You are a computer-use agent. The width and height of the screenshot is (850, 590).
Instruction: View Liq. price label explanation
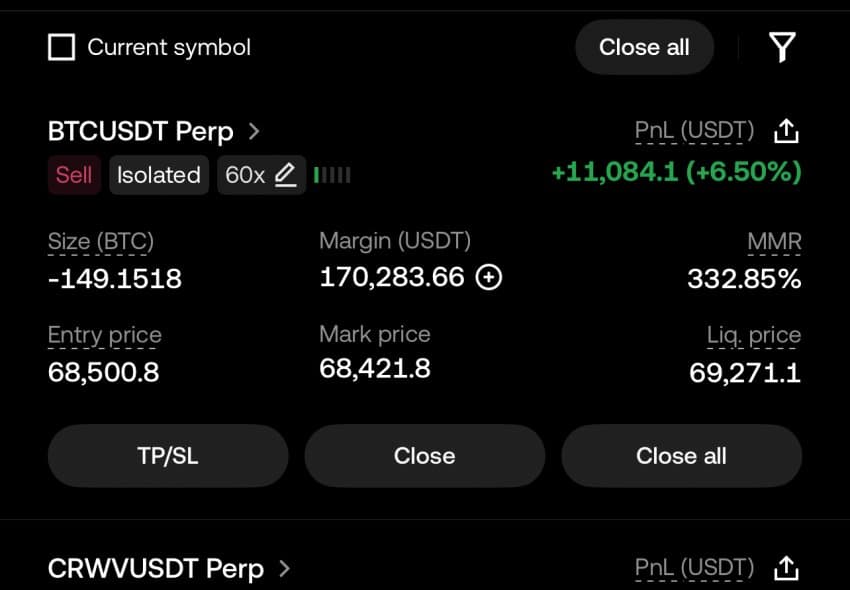click(x=754, y=335)
